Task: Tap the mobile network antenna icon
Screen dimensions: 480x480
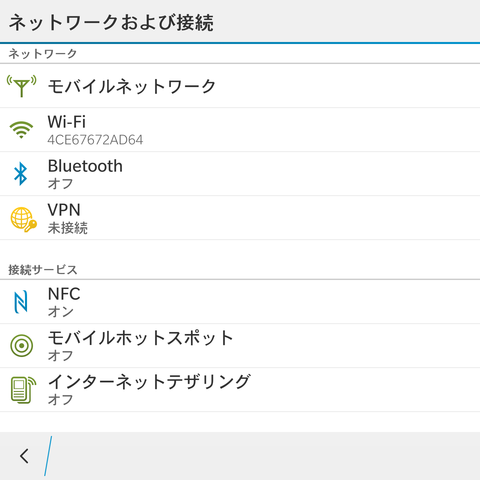Action: (x=22, y=86)
